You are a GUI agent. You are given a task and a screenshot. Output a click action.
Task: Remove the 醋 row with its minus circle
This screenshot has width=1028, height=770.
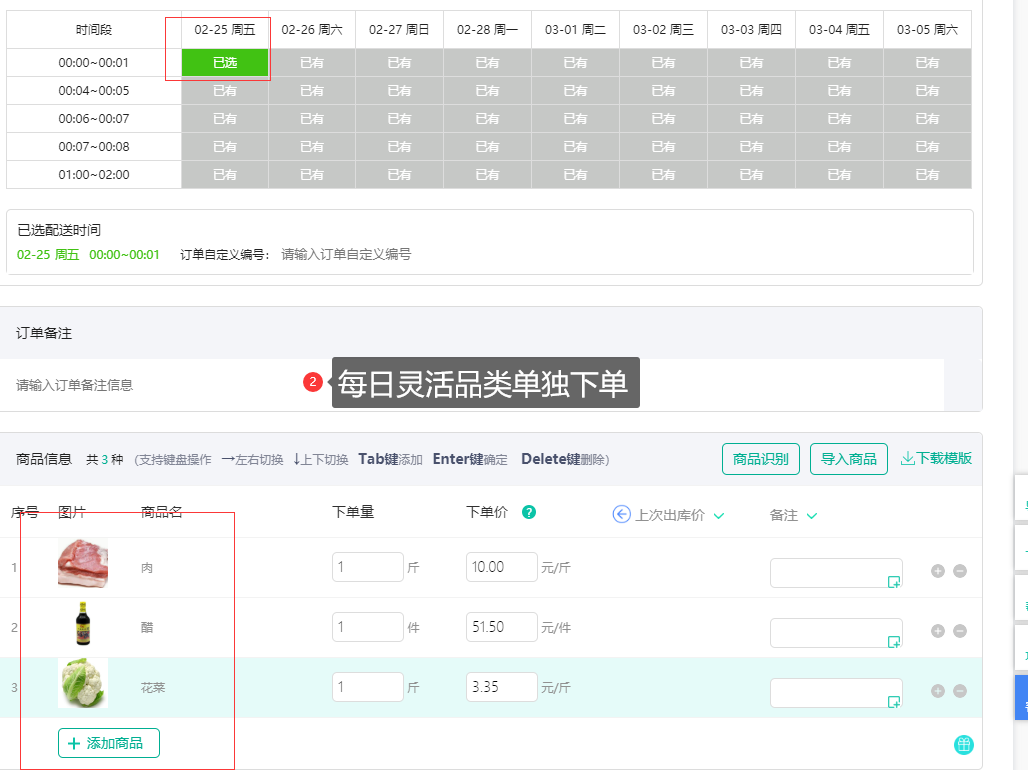pos(959,631)
